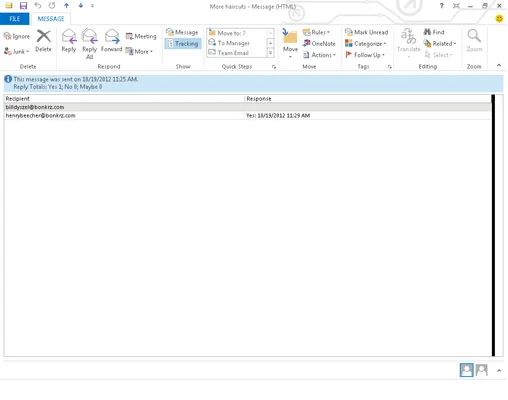Toggle the first people pane avatar icon
Screen dimensions: 508x400
click(466, 370)
